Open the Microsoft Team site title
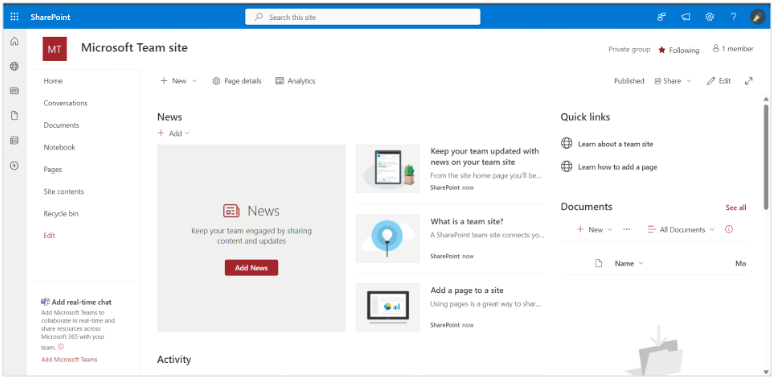 (134, 47)
